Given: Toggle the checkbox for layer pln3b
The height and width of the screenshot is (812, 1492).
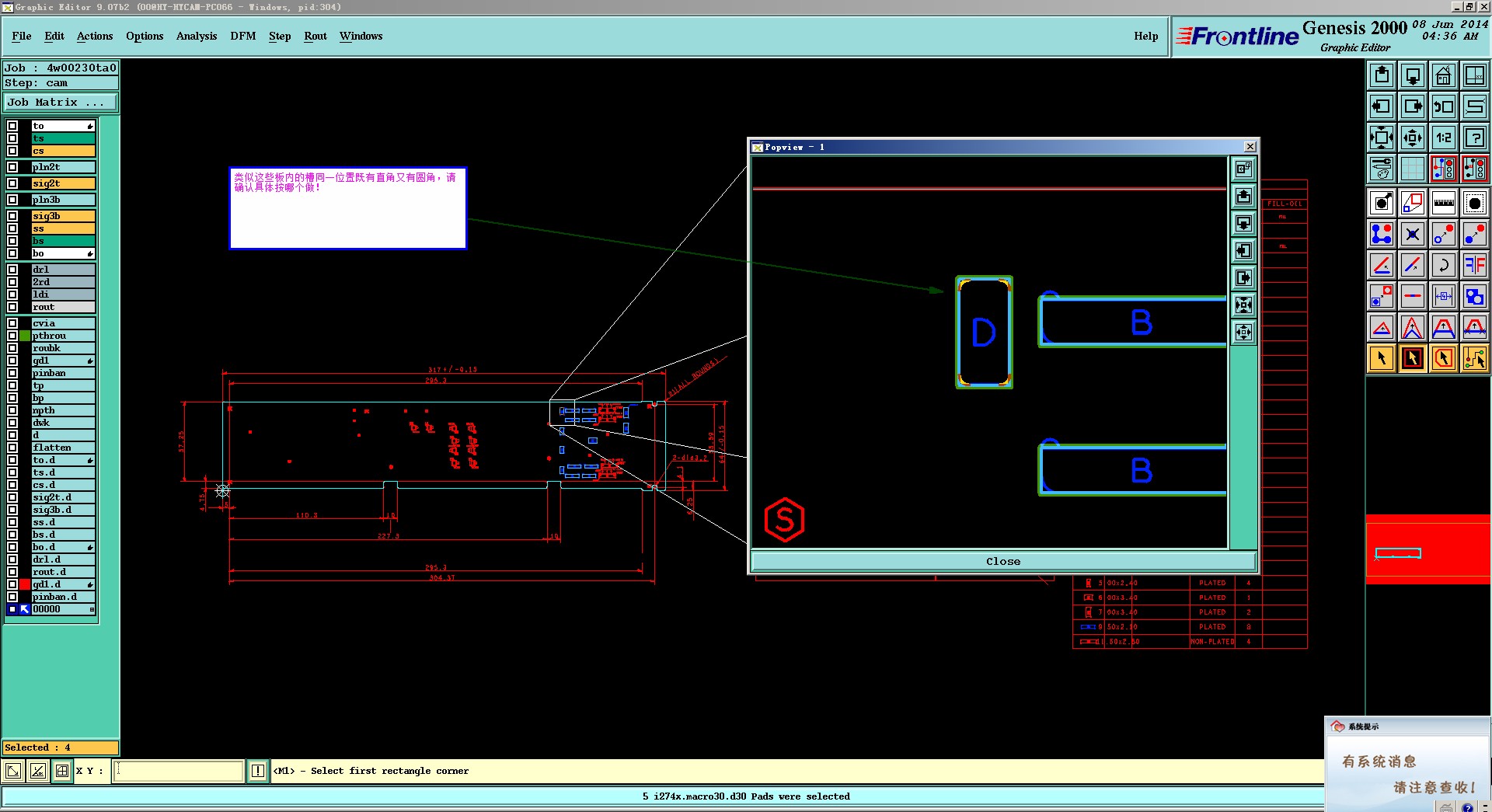Looking at the screenshot, I should click(x=12, y=200).
